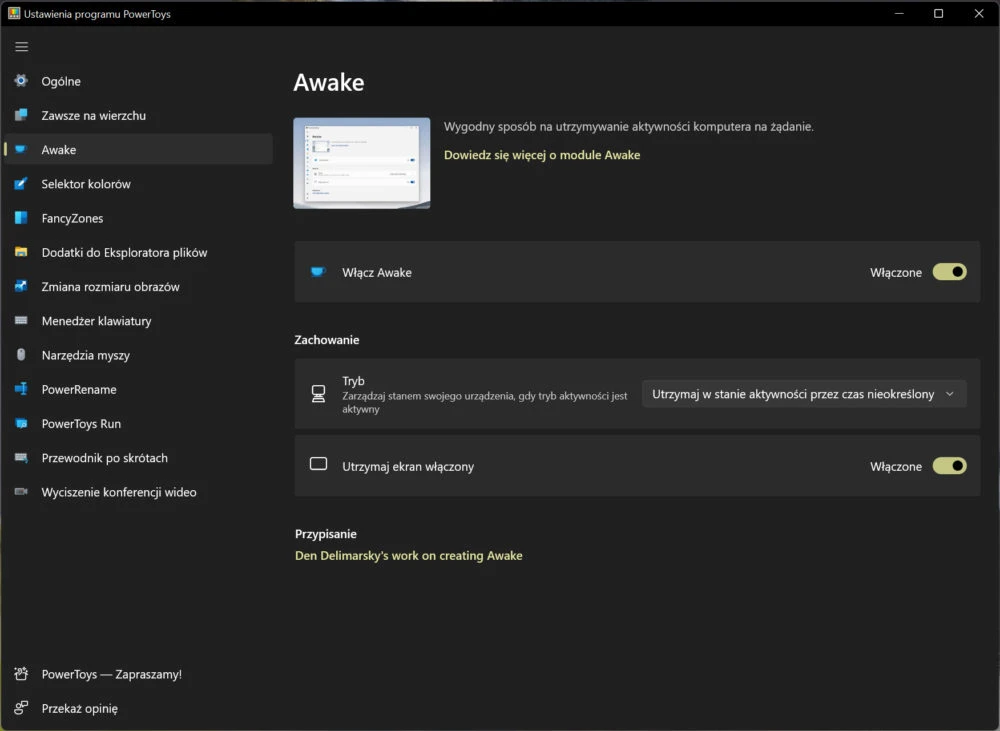Click the PowerToys — Zapraszamy! icon
The width and height of the screenshot is (1000, 731).
tap(21, 674)
